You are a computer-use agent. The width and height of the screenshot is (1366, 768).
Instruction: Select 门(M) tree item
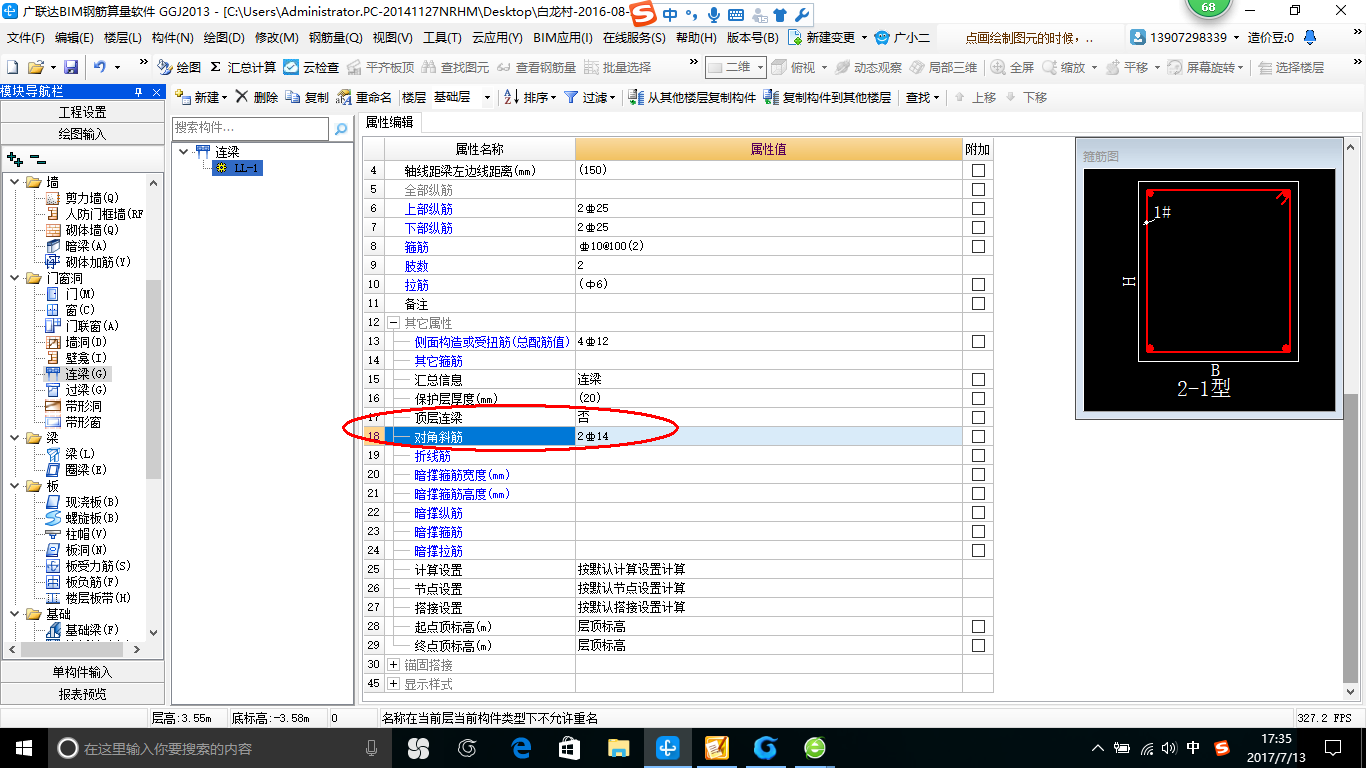tap(80, 294)
